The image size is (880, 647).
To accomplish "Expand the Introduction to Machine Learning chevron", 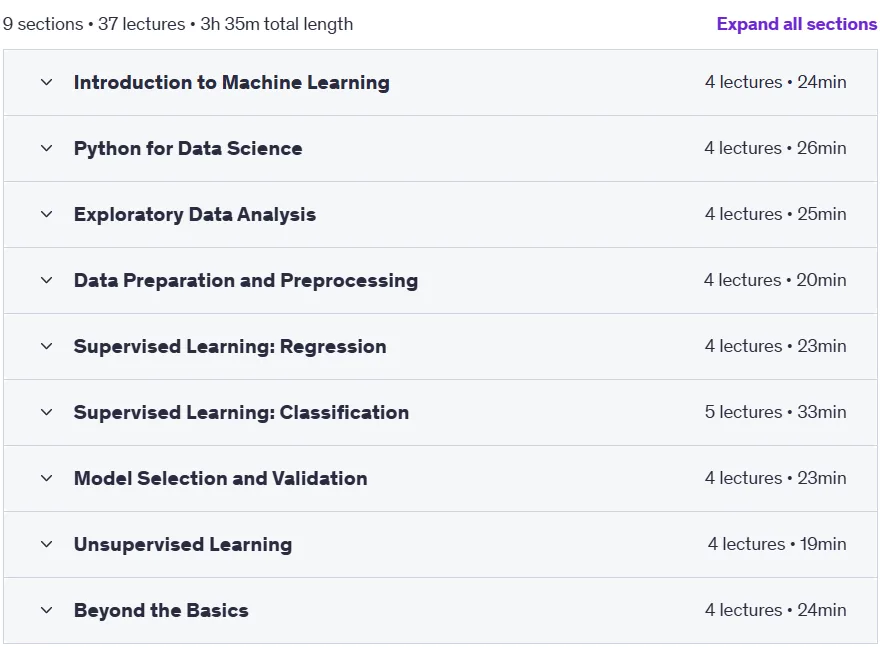I will click(47, 82).
